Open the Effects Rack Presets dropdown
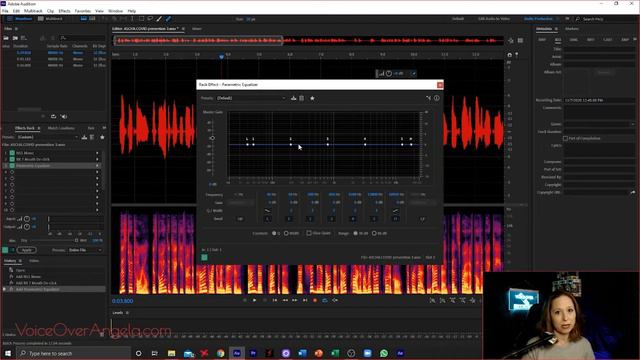This screenshot has height=360, width=640. 48,137
